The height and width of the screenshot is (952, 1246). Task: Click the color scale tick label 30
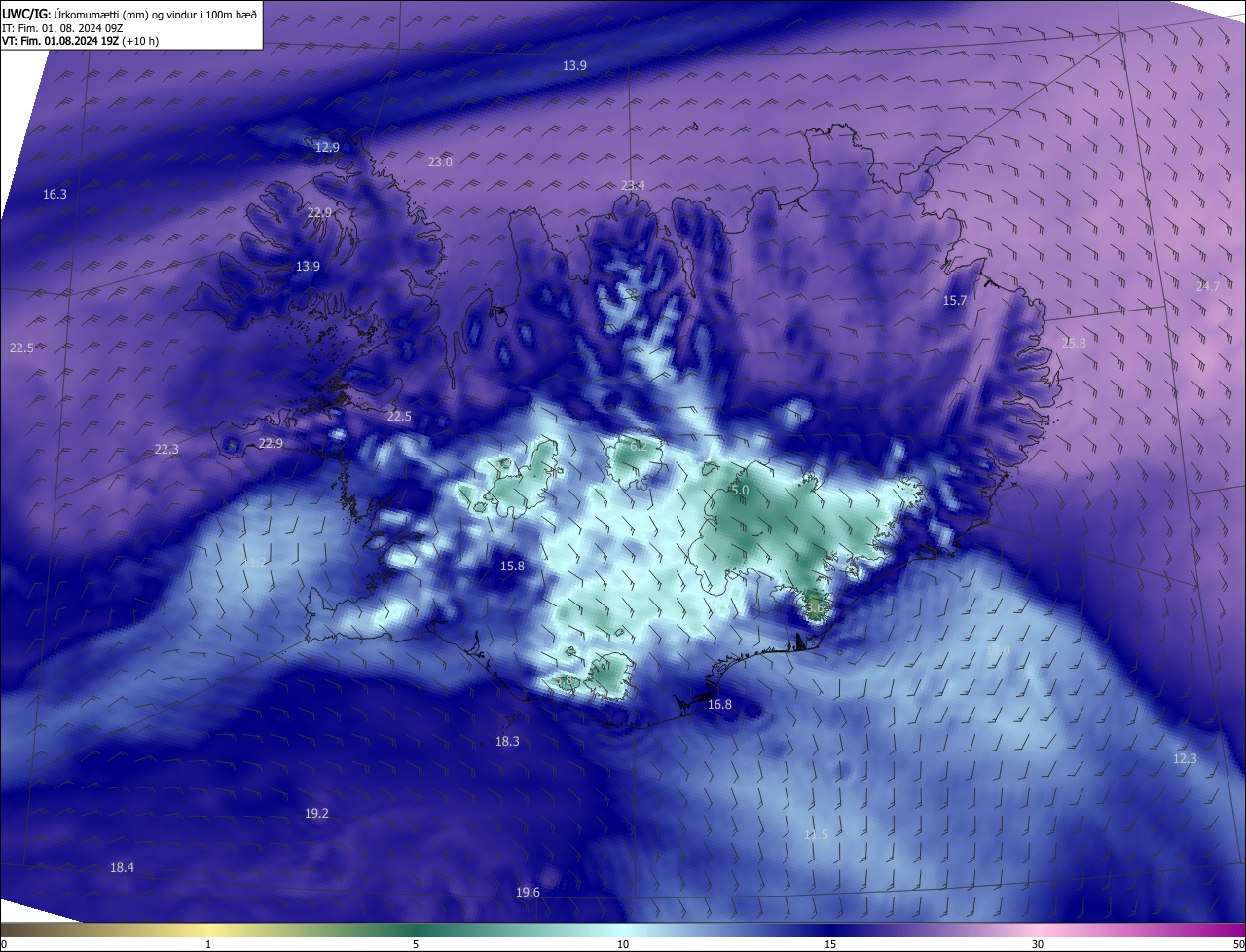[1038, 944]
